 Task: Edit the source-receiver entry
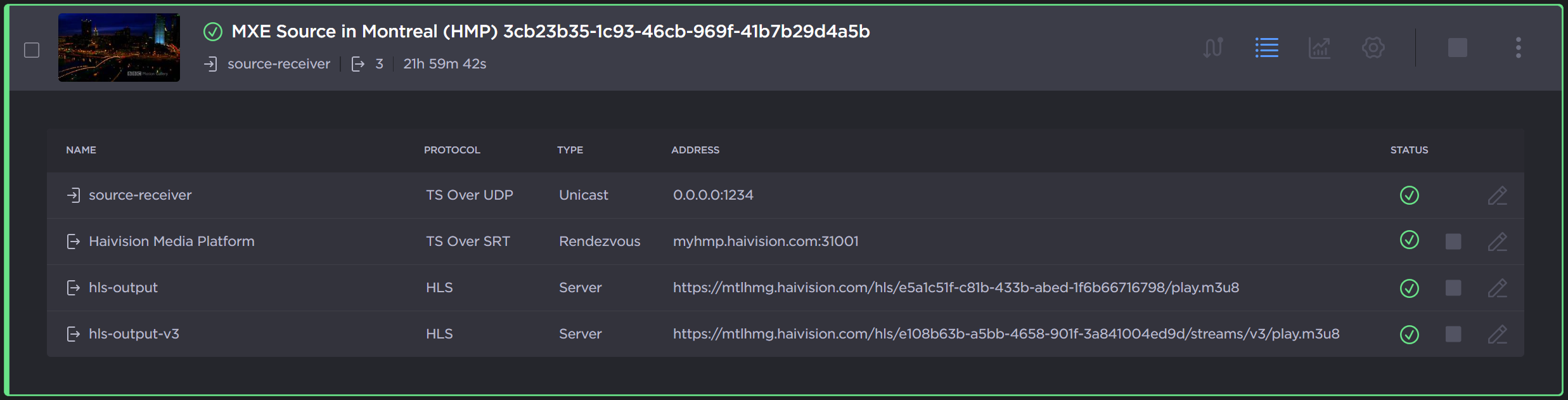1497,195
